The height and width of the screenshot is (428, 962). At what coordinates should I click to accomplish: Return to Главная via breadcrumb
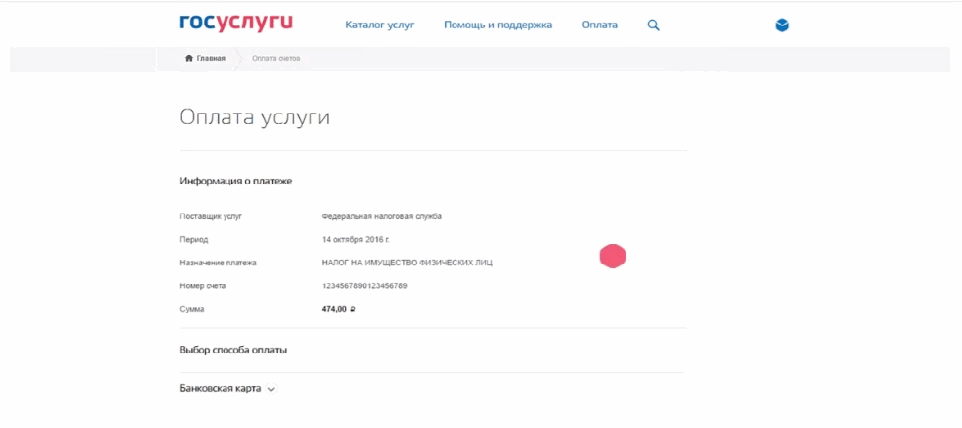[211, 59]
